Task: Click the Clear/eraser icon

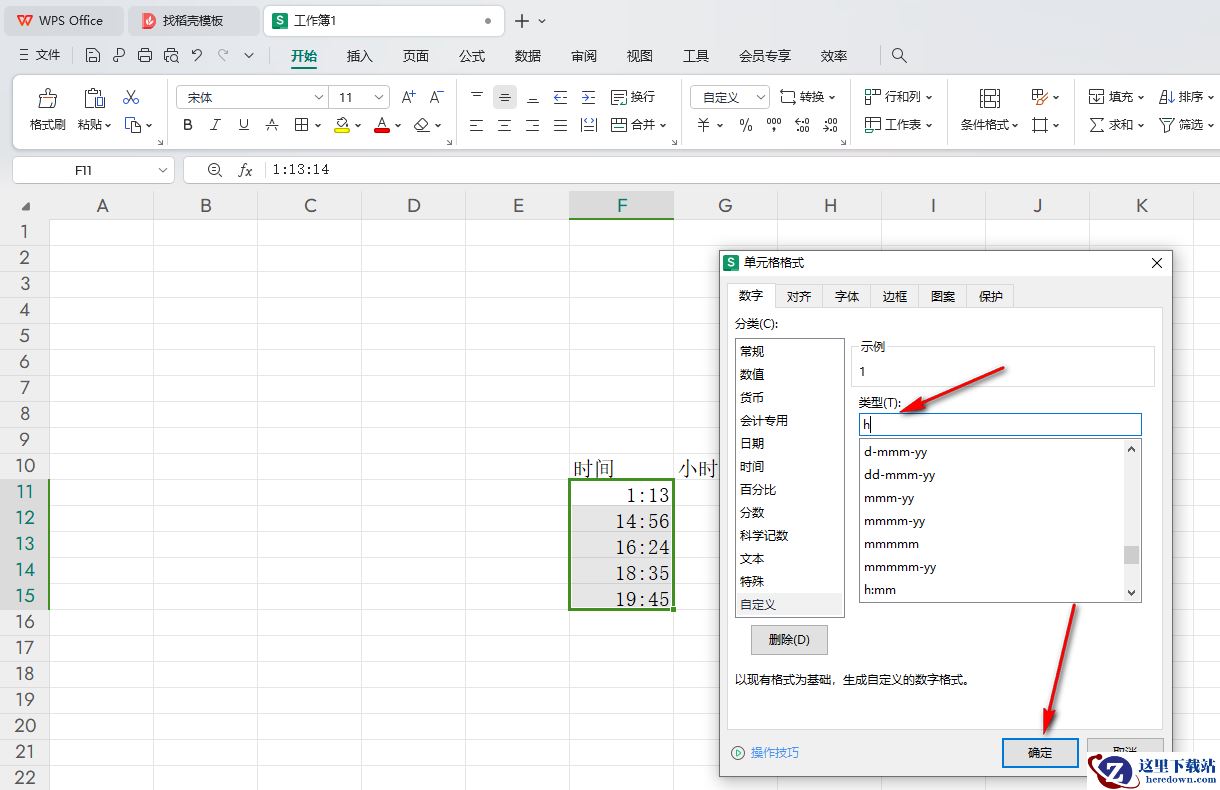Action: point(421,125)
